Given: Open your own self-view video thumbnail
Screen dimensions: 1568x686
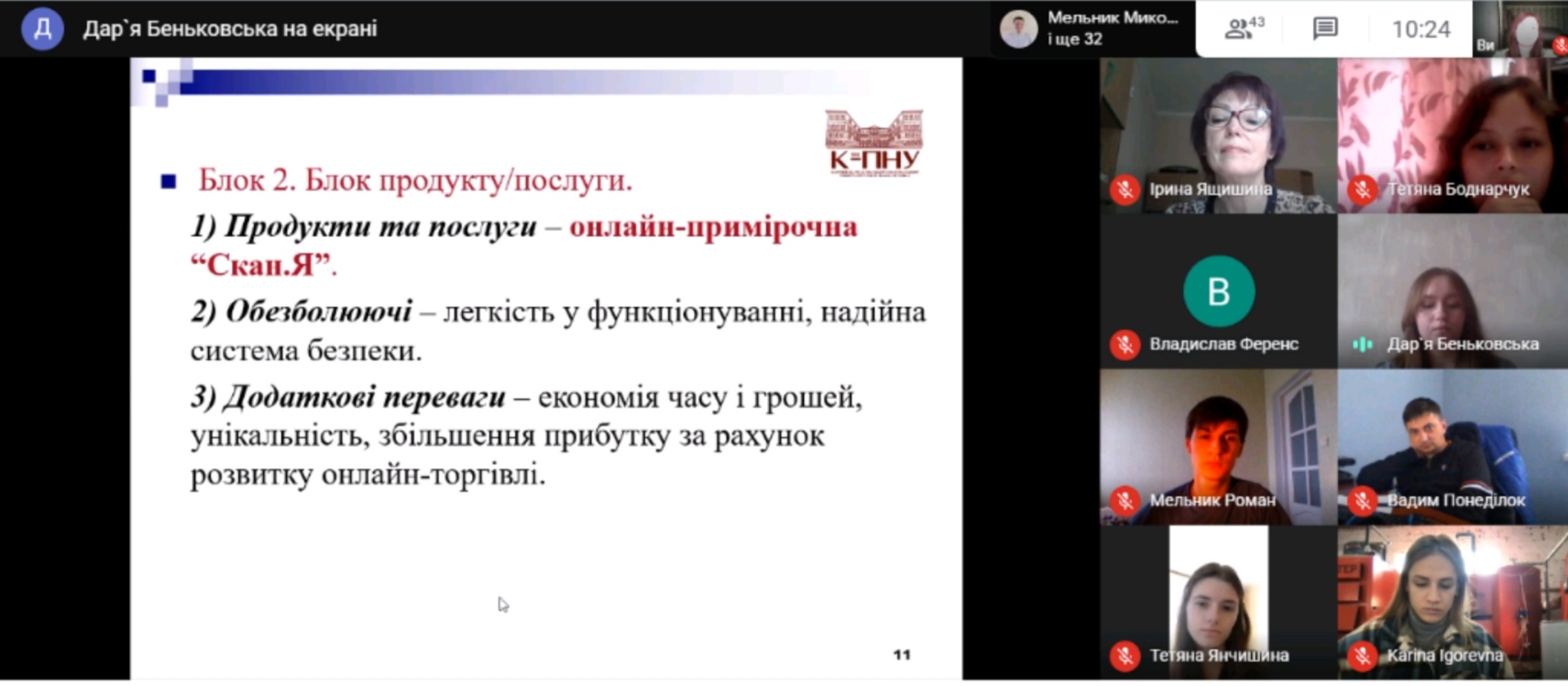Looking at the screenshot, I should coord(1521,28).
